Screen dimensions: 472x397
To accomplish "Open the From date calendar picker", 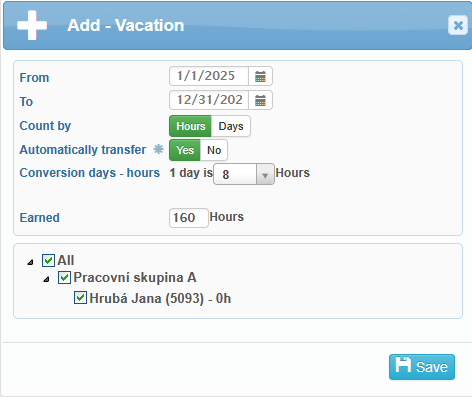I will pos(260,76).
